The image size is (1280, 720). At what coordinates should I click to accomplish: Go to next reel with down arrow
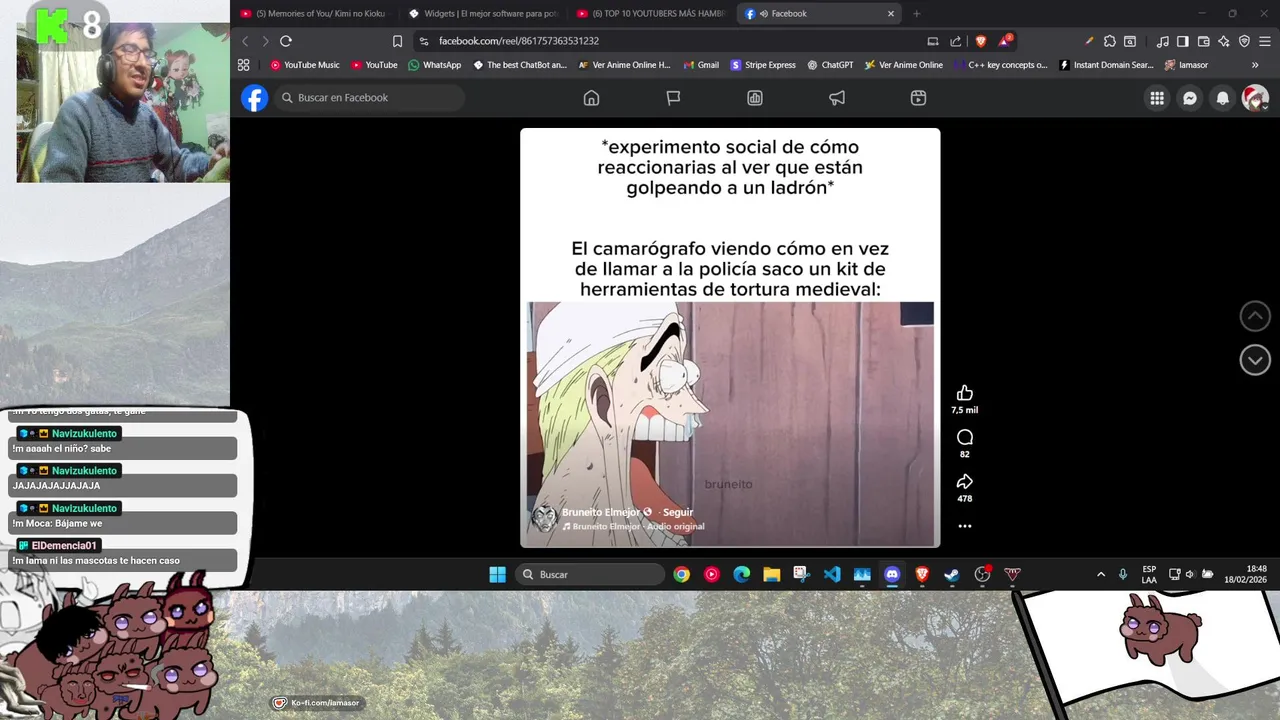coord(1255,360)
